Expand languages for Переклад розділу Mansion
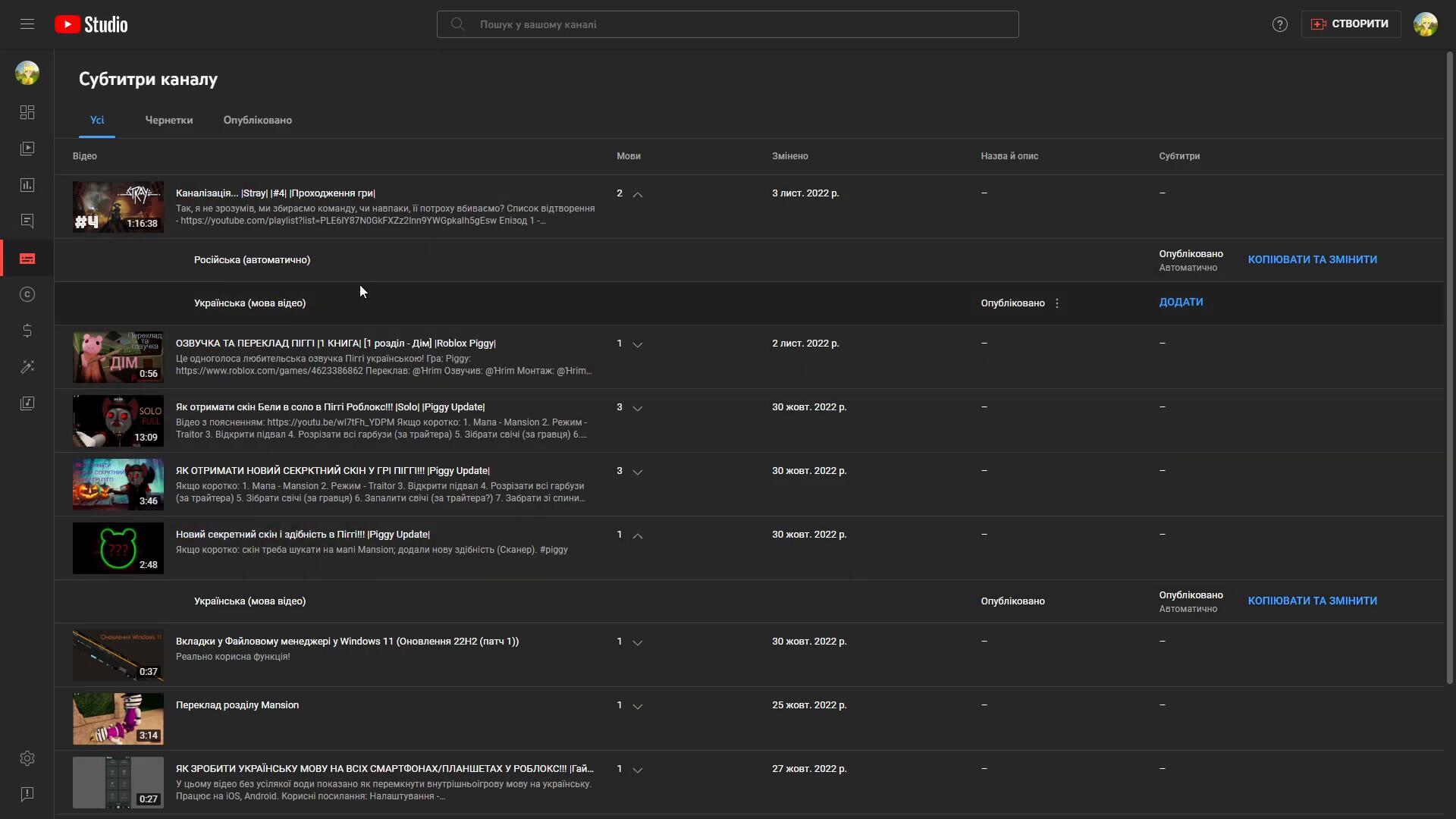 [638, 706]
